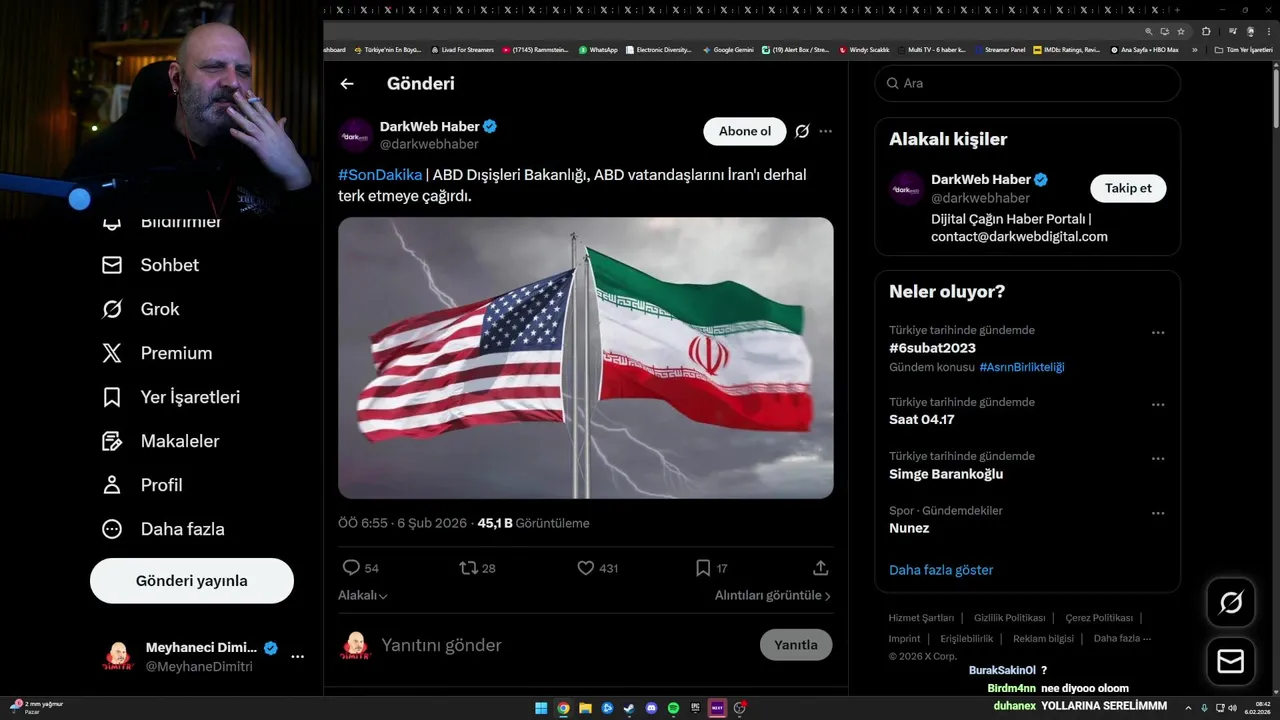This screenshot has height=720, width=1280.
Task: Open Alıntıları görüntüle quotes link
Action: (773, 595)
